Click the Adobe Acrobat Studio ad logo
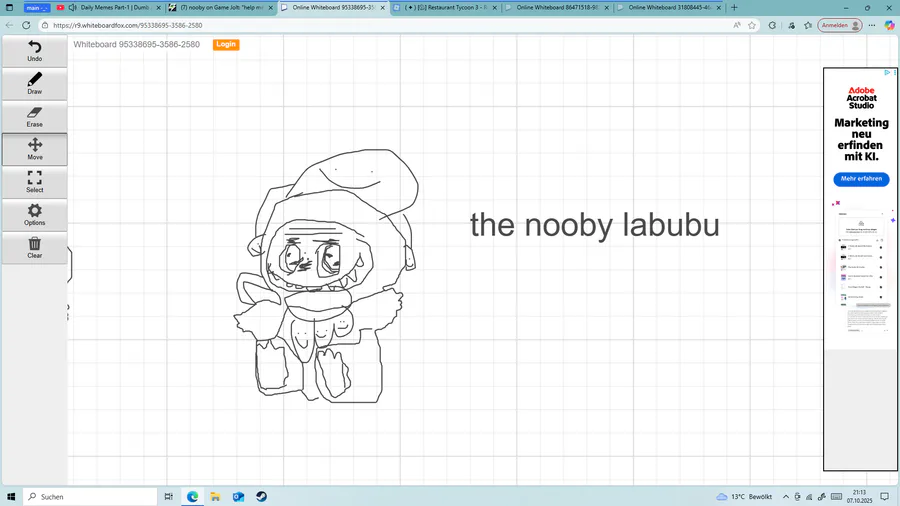Screen dimensions: 900x506 tap(862, 98)
